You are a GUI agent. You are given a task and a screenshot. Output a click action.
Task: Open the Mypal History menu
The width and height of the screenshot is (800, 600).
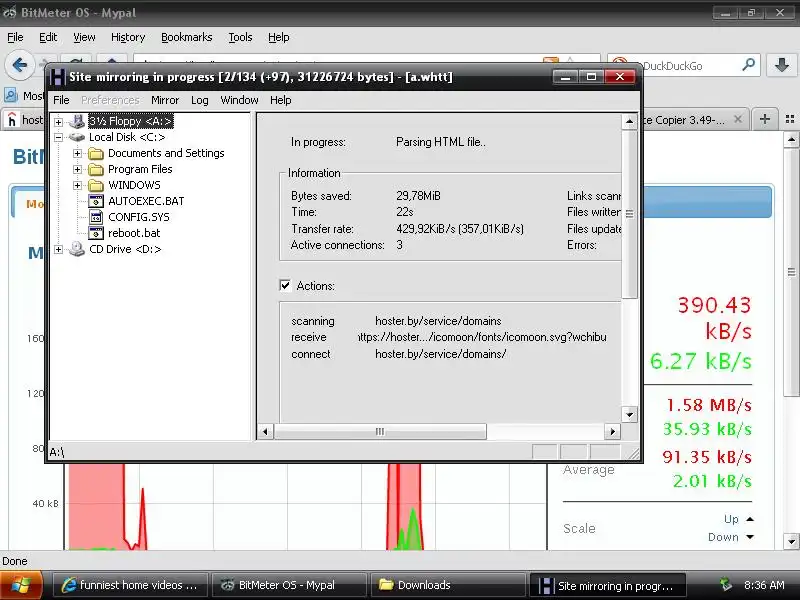click(128, 37)
